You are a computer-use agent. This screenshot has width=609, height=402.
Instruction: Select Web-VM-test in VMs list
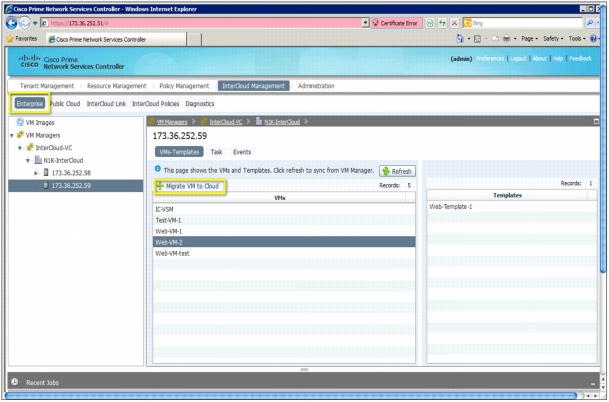click(284, 253)
